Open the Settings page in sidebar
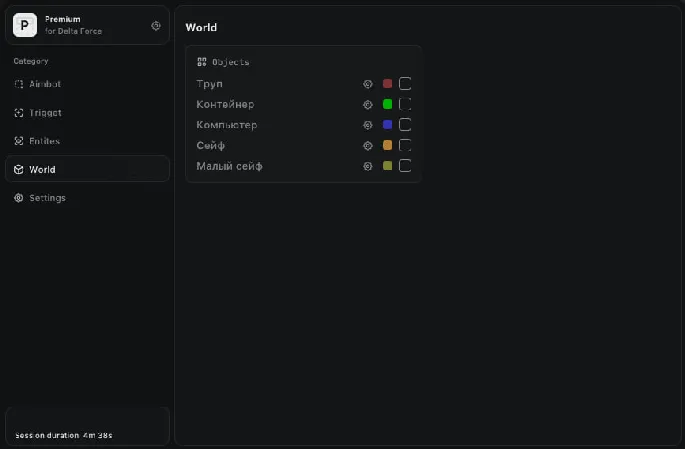This screenshot has width=685, height=449. pos(47,198)
